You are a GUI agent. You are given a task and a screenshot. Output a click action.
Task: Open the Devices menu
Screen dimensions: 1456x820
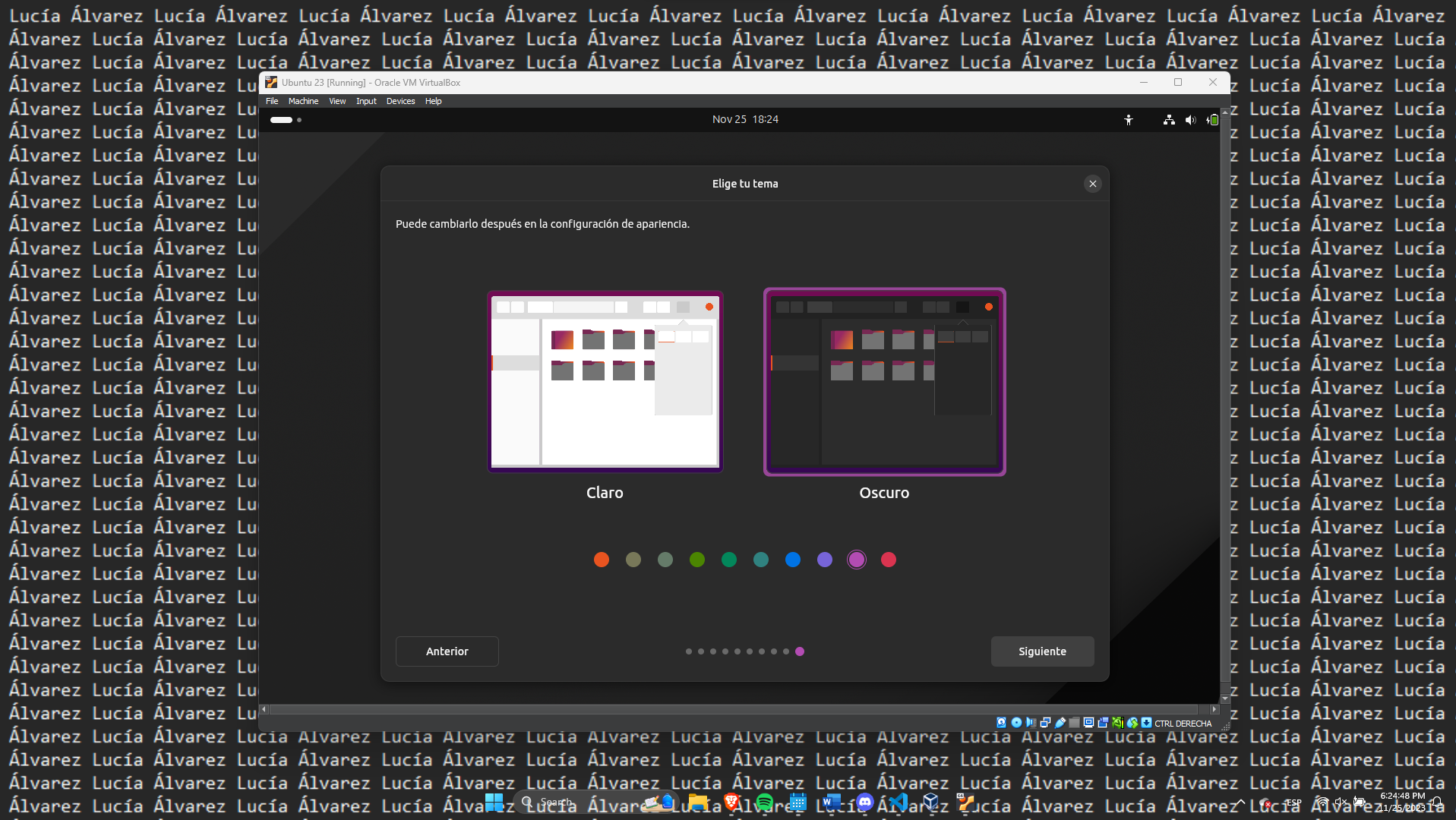400,101
